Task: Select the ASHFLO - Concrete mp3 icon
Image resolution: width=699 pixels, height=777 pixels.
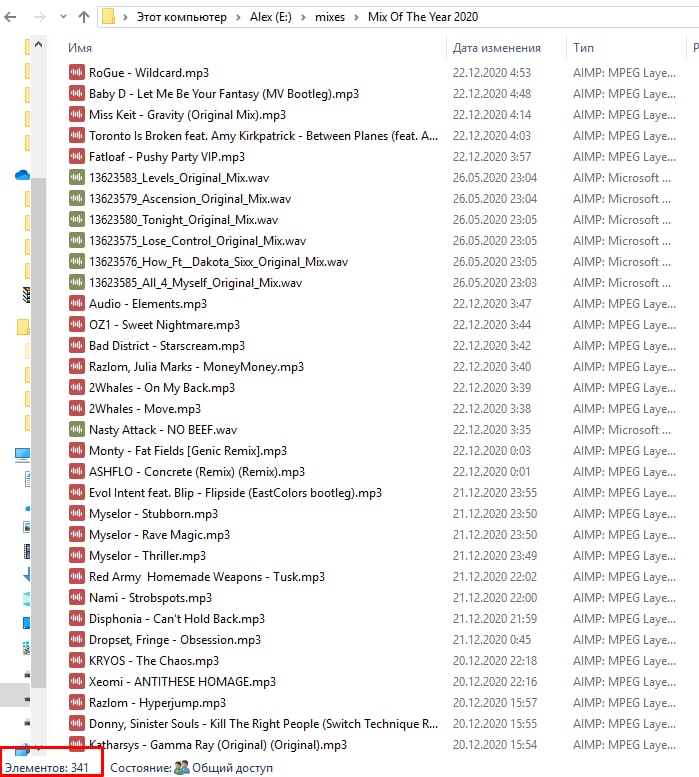Action: click(77, 471)
